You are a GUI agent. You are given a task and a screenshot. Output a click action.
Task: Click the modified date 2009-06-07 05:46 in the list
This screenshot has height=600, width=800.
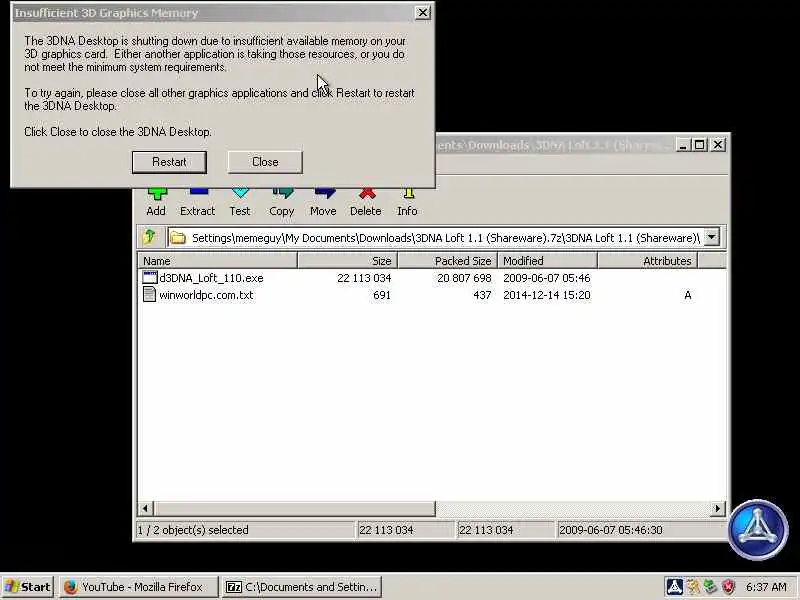tap(546, 278)
